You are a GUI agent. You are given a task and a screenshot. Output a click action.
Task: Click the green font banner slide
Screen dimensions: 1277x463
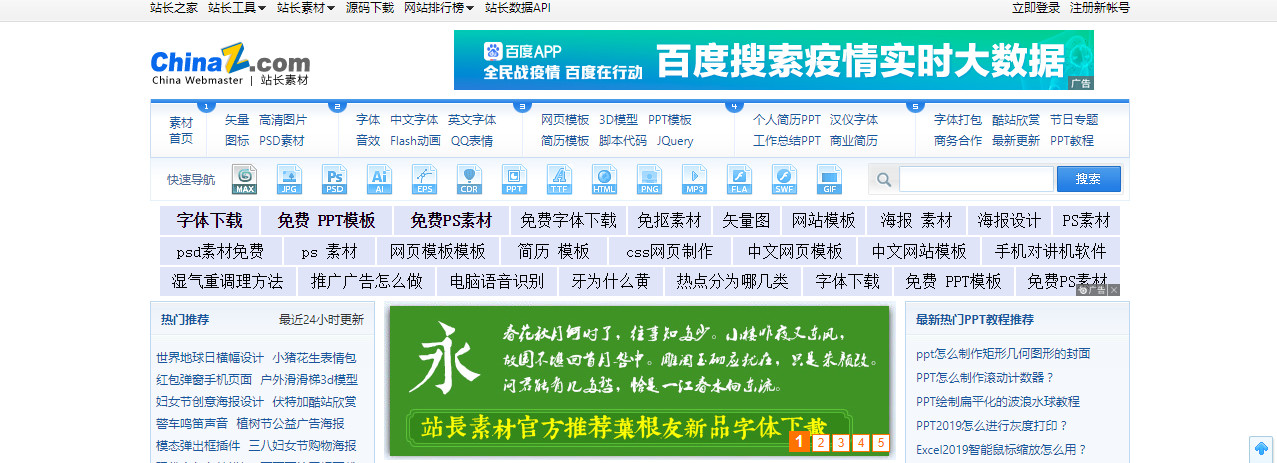tap(638, 381)
